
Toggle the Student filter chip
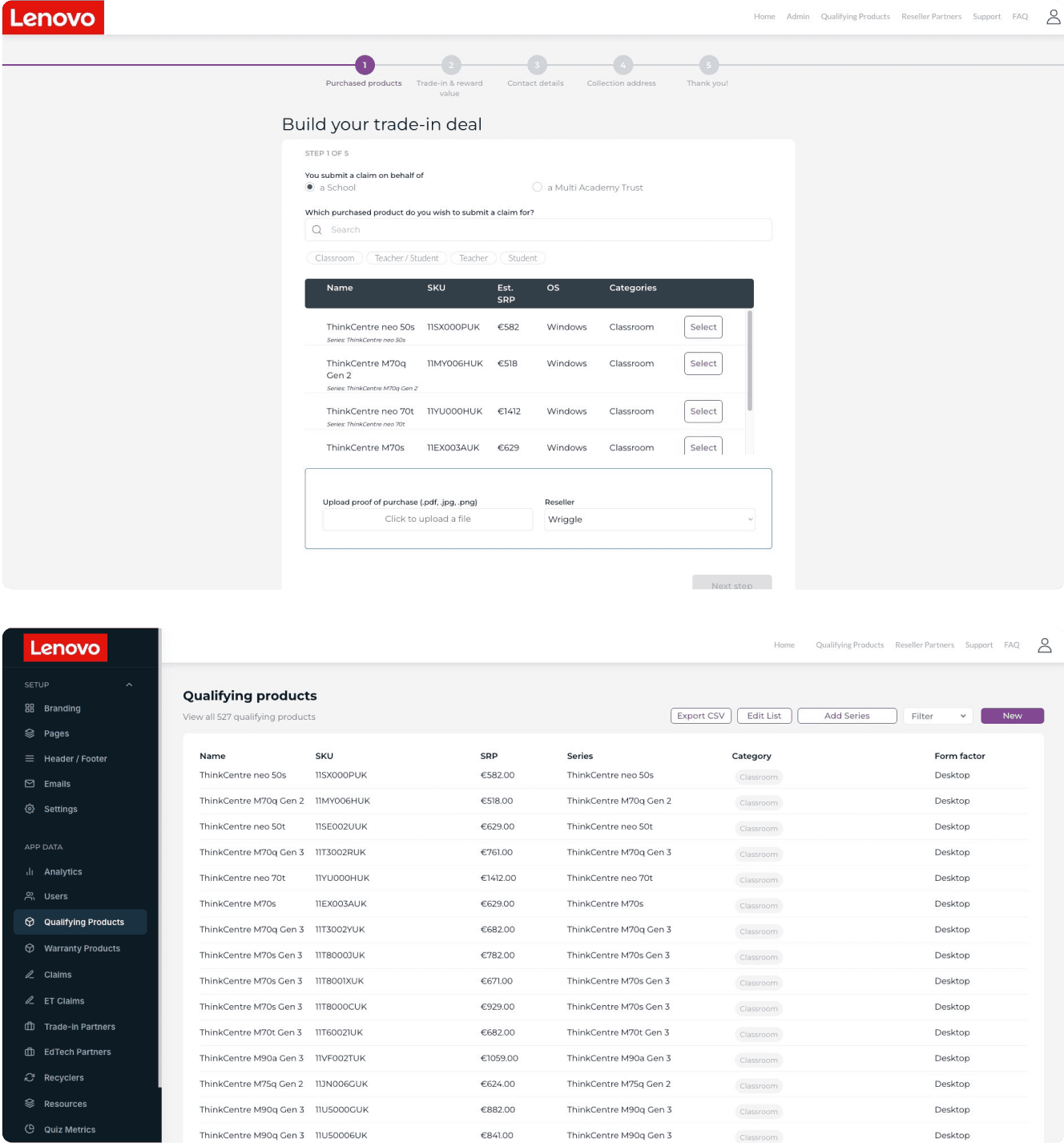(522, 258)
